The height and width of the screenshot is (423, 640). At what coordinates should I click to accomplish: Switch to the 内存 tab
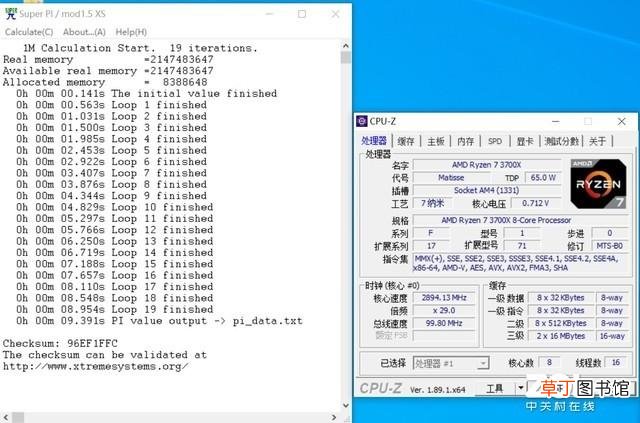(x=465, y=141)
